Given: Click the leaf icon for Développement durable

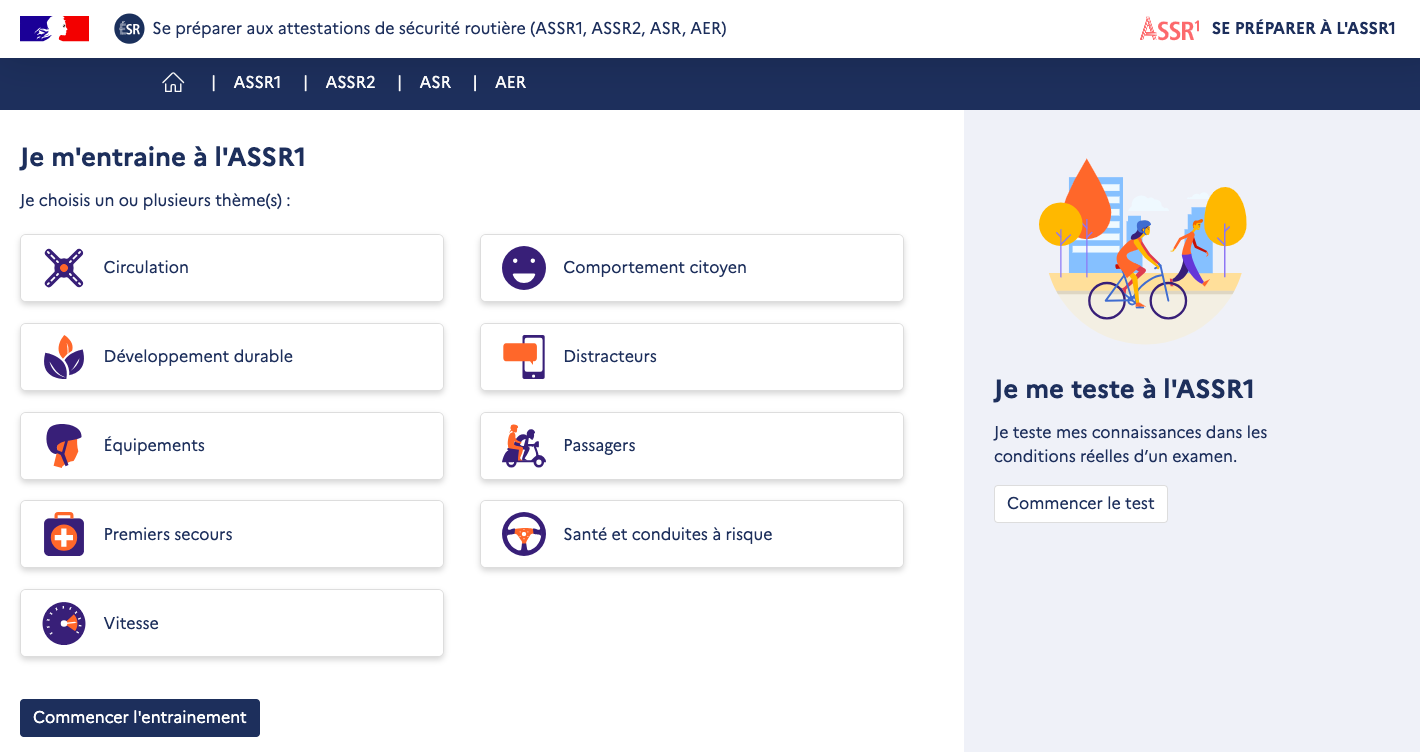Looking at the screenshot, I should pyautogui.click(x=64, y=357).
